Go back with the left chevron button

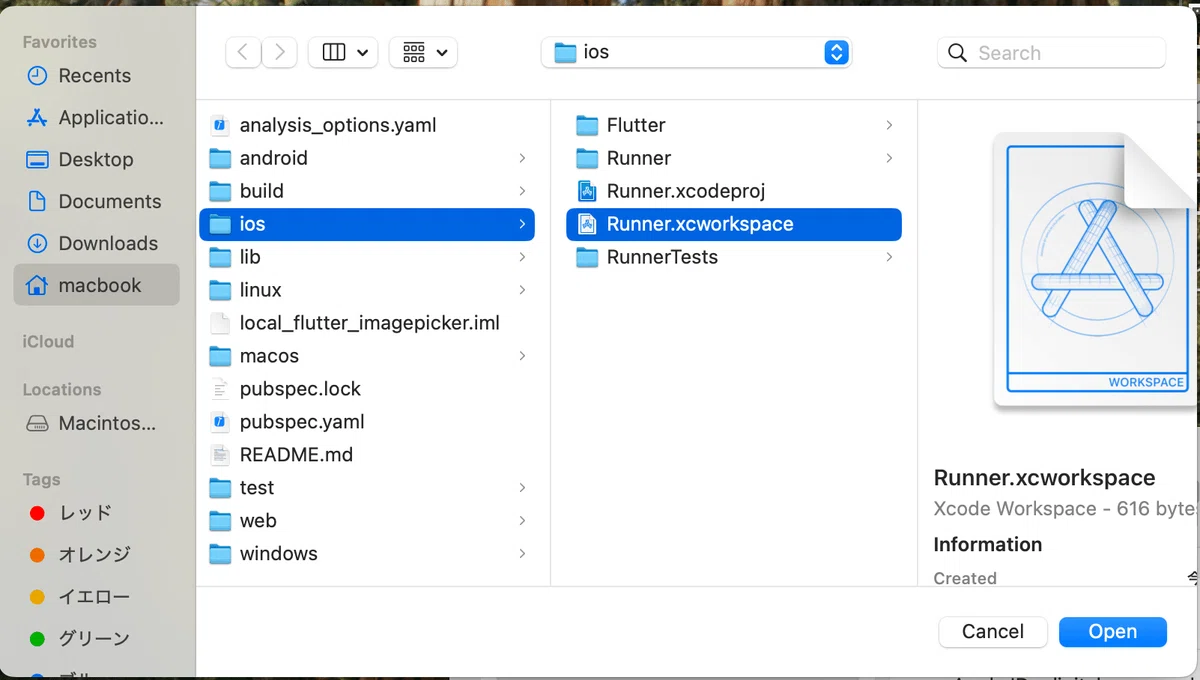pyautogui.click(x=243, y=53)
